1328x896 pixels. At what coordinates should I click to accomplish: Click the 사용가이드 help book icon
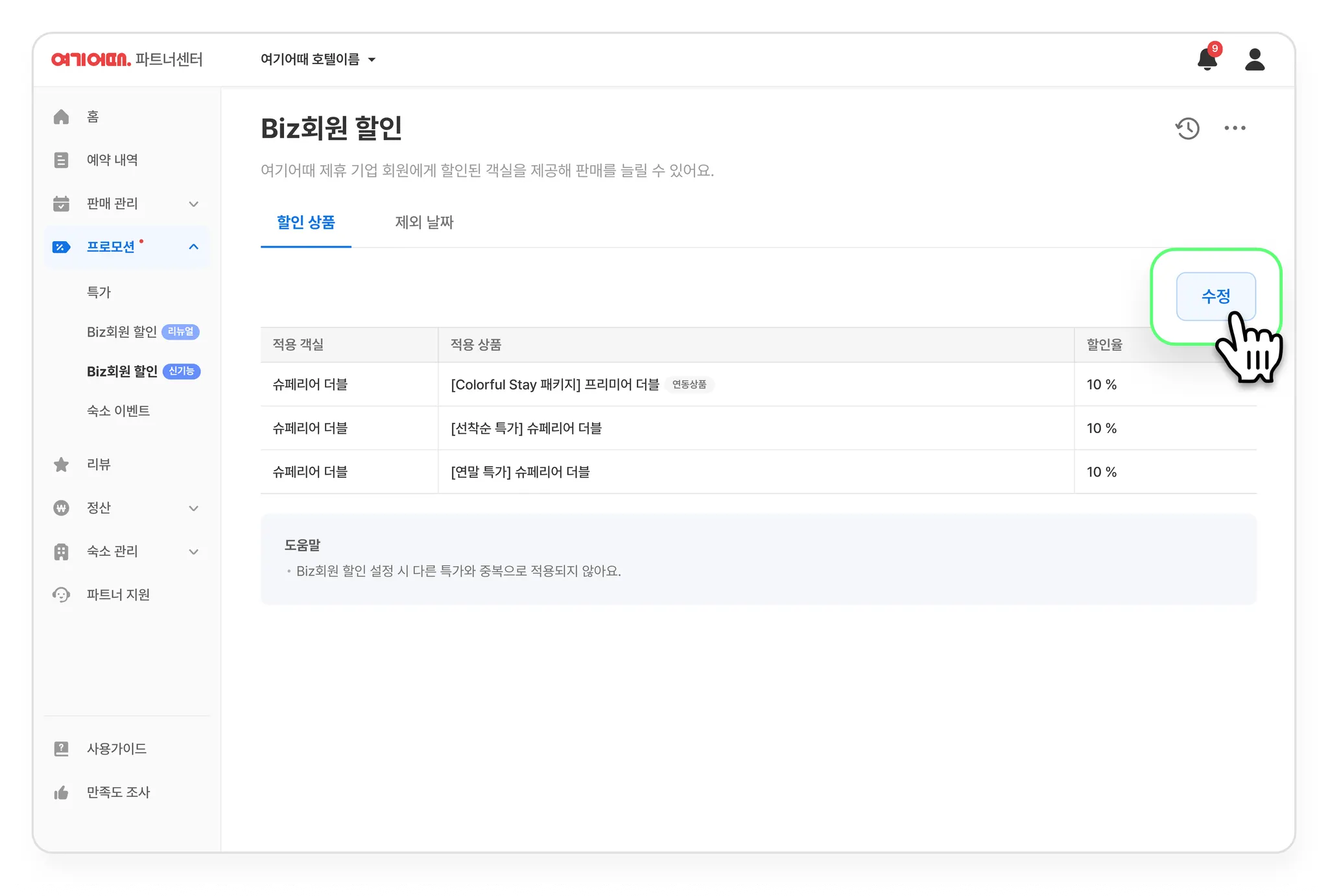(x=61, y=749)
